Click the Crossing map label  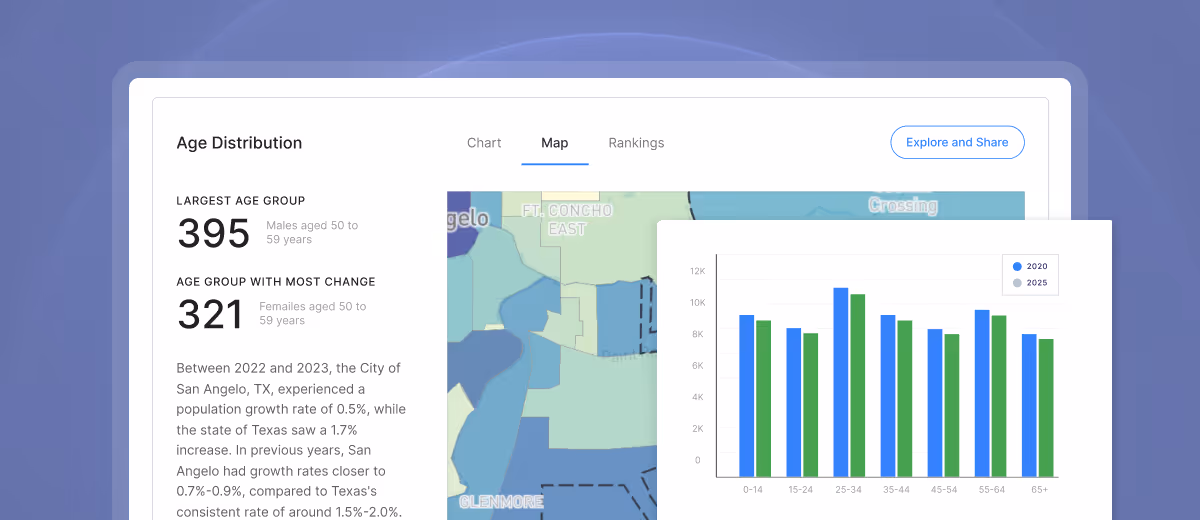pos(903,206)
